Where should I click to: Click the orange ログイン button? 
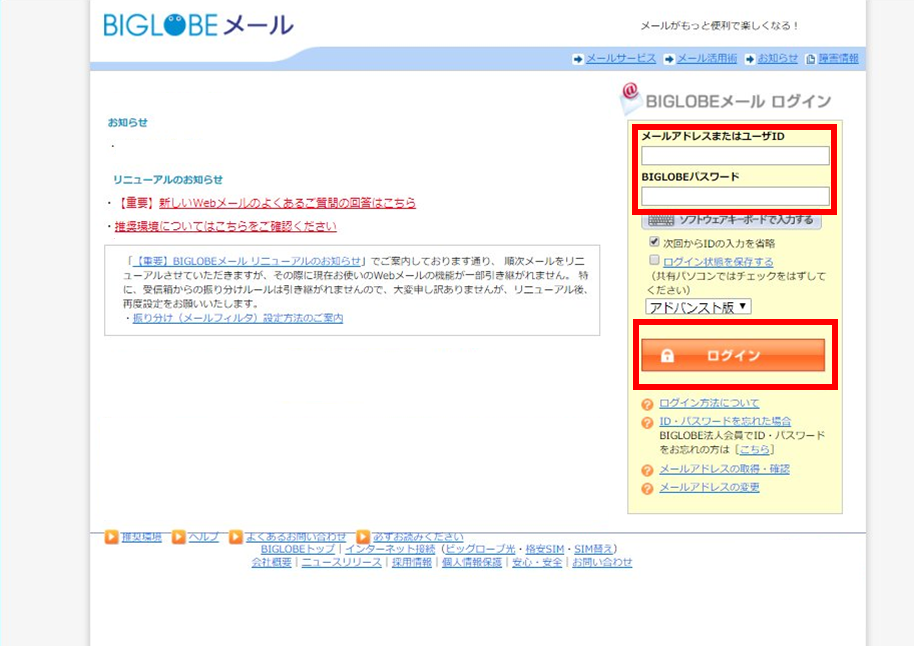(x=733, y=356)
